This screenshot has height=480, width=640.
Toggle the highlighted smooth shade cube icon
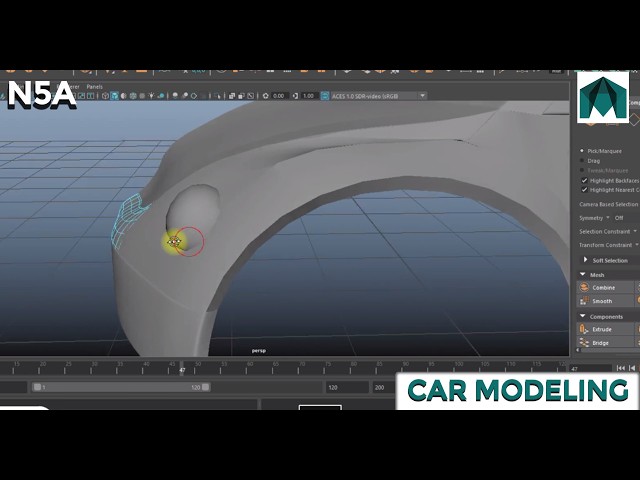[115, 96]
